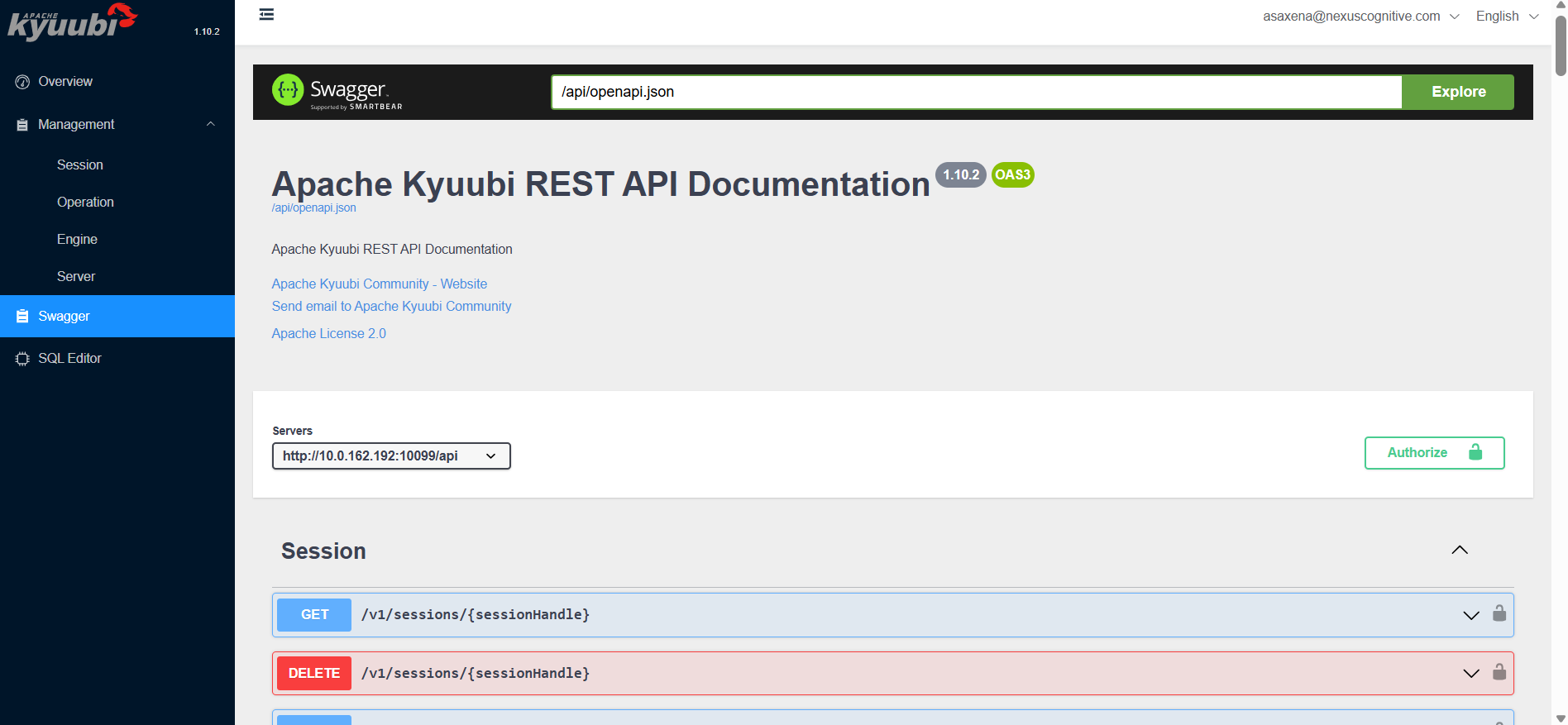The height and width of the screenshot is (725, 1568).
Task: Click the DELETE row path /v1/sessions/{sessionHandle}
Action: pos(476,674)
